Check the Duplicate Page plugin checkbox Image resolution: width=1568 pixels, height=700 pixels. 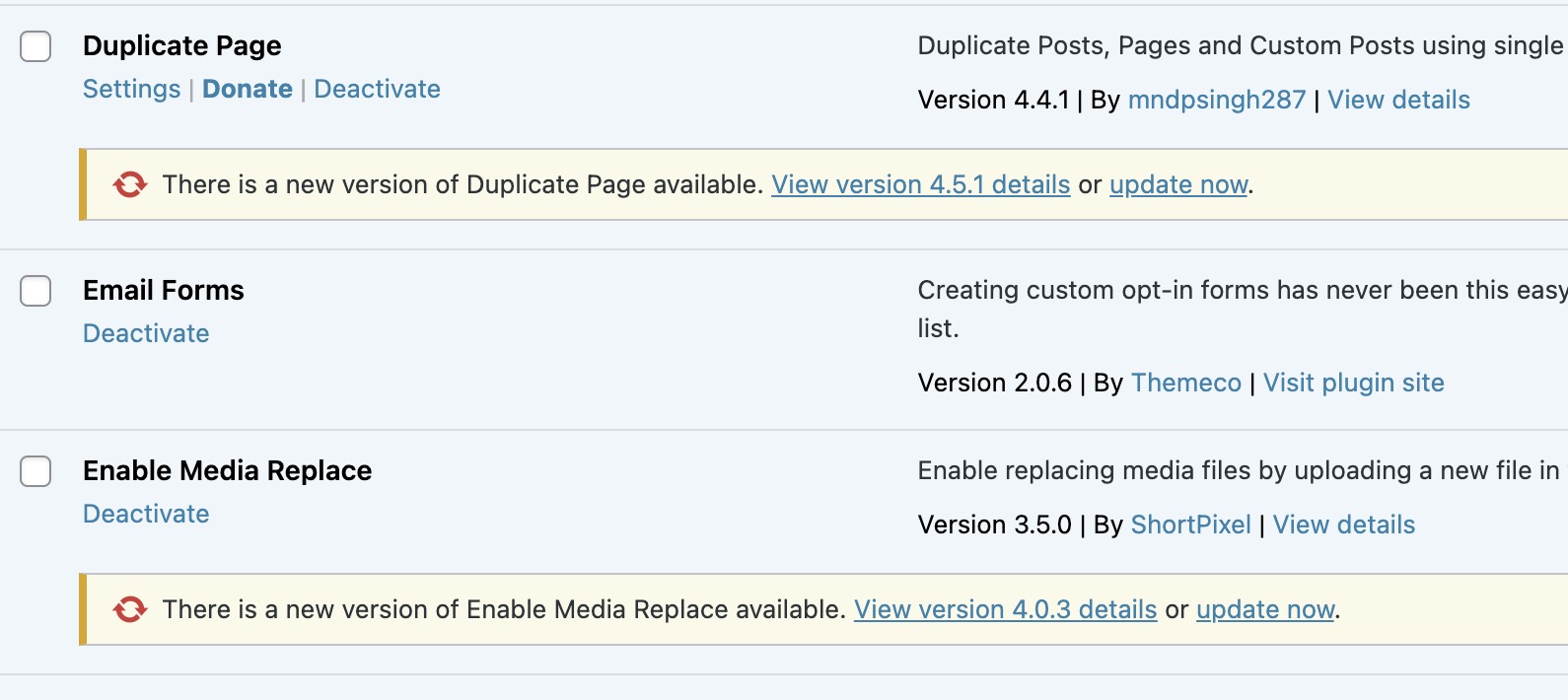(36, 46)
